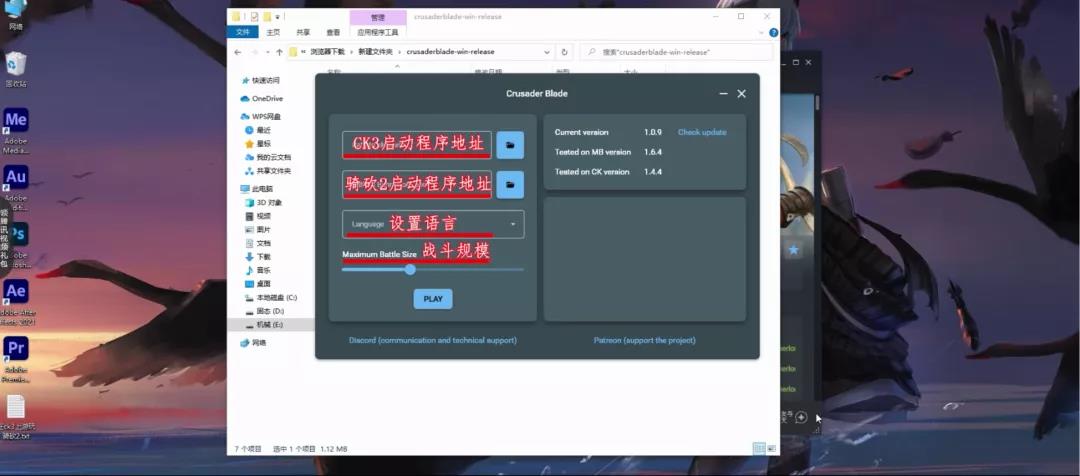Expand the Explorer ribbon chevron
Screen dimensions: 1080x476
pyautogui.click(x=761, y=32)
